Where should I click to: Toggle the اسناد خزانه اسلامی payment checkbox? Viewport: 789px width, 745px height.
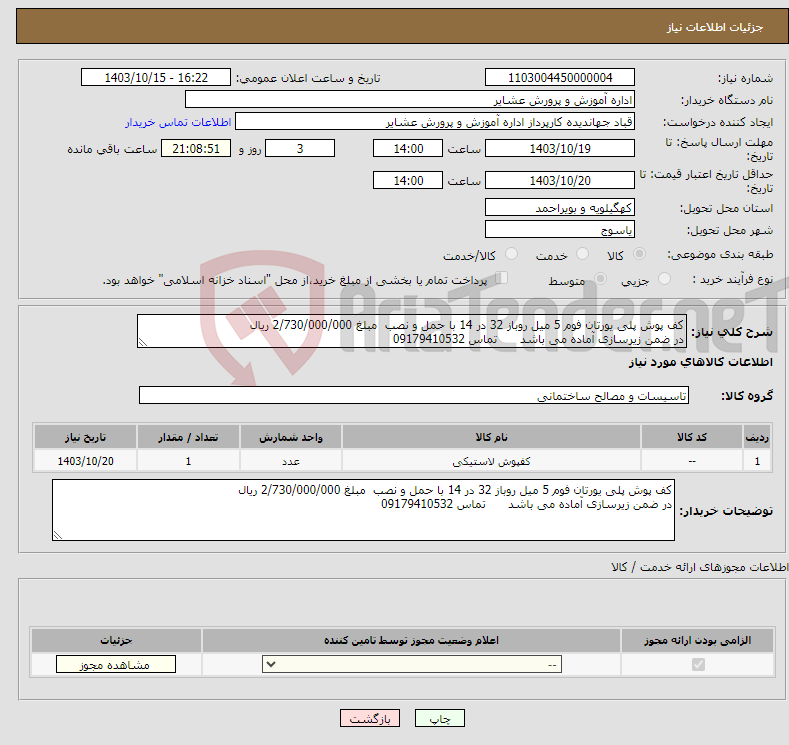502,278
